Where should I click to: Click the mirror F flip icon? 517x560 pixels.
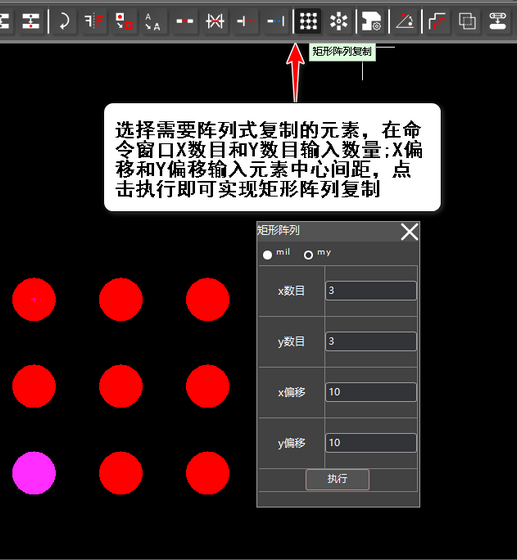[94, 21]
